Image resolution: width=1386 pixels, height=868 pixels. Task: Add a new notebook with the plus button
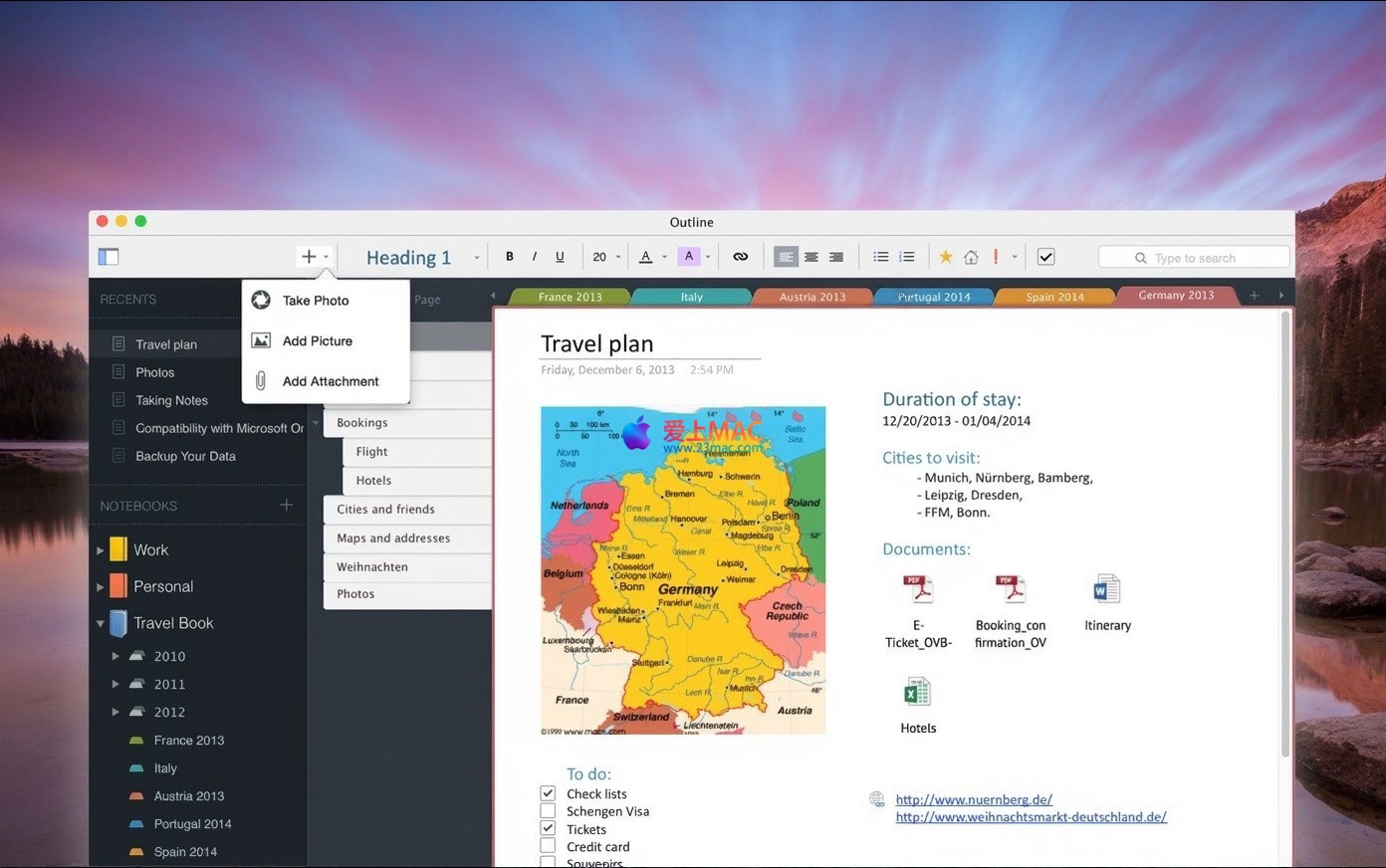click(x=287, y=506)
